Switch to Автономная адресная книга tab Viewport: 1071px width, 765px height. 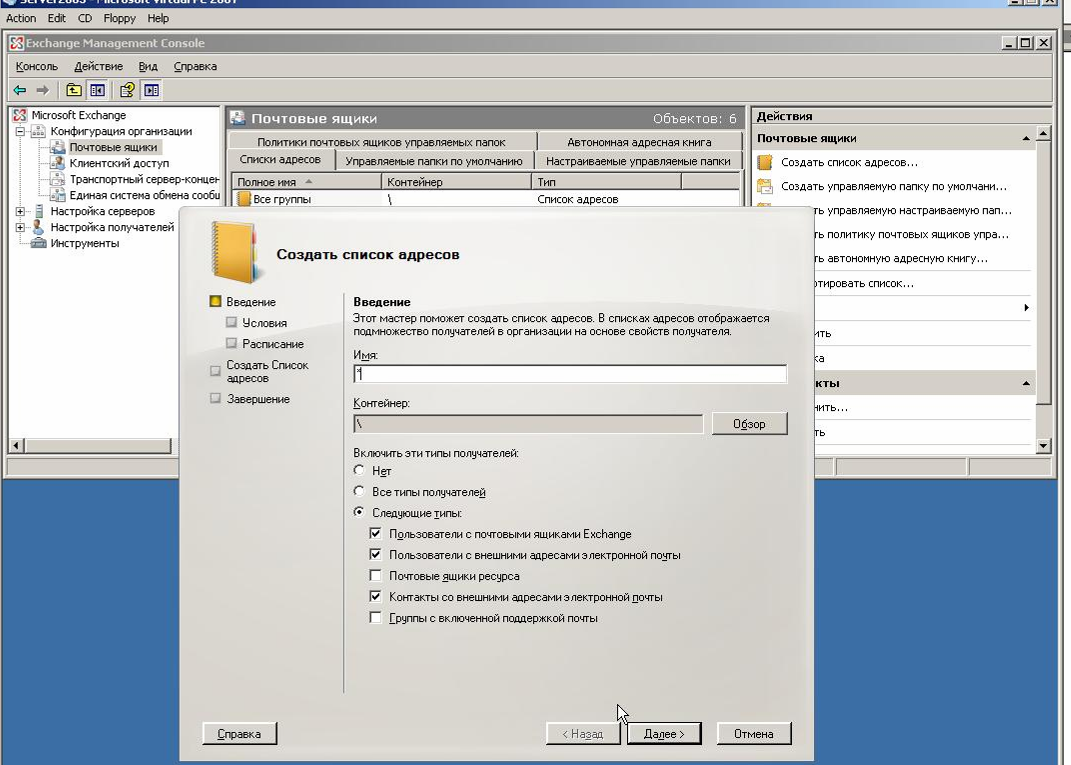click(639, 142)
